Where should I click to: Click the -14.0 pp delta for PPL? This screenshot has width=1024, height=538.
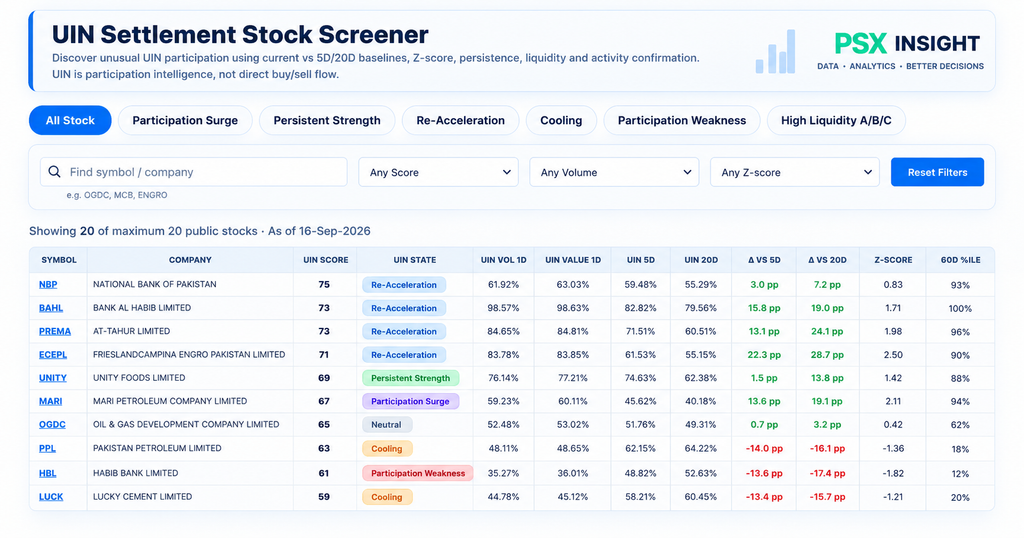click(x=764, y=449)
